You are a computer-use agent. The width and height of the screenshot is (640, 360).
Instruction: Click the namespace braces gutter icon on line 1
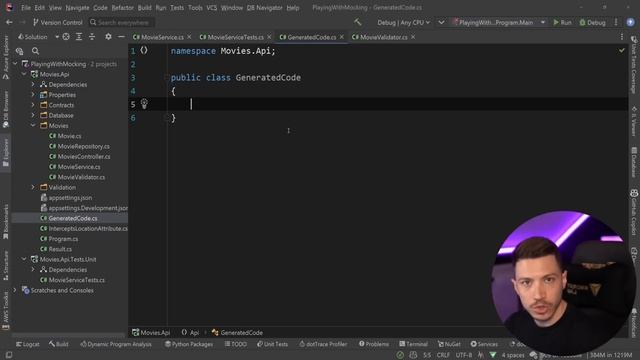144,50
